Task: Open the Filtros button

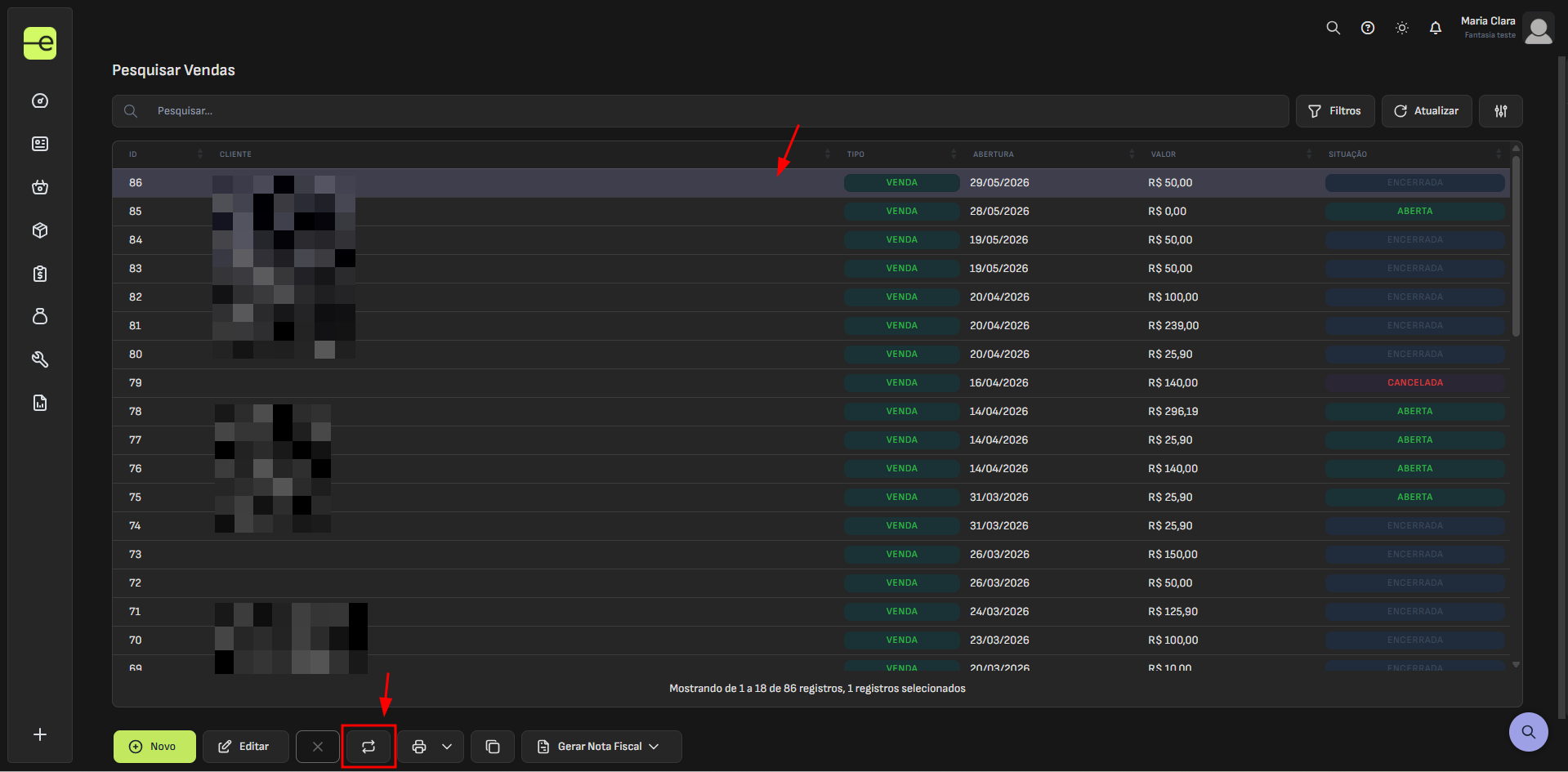Action: (x=1335, y=111)
